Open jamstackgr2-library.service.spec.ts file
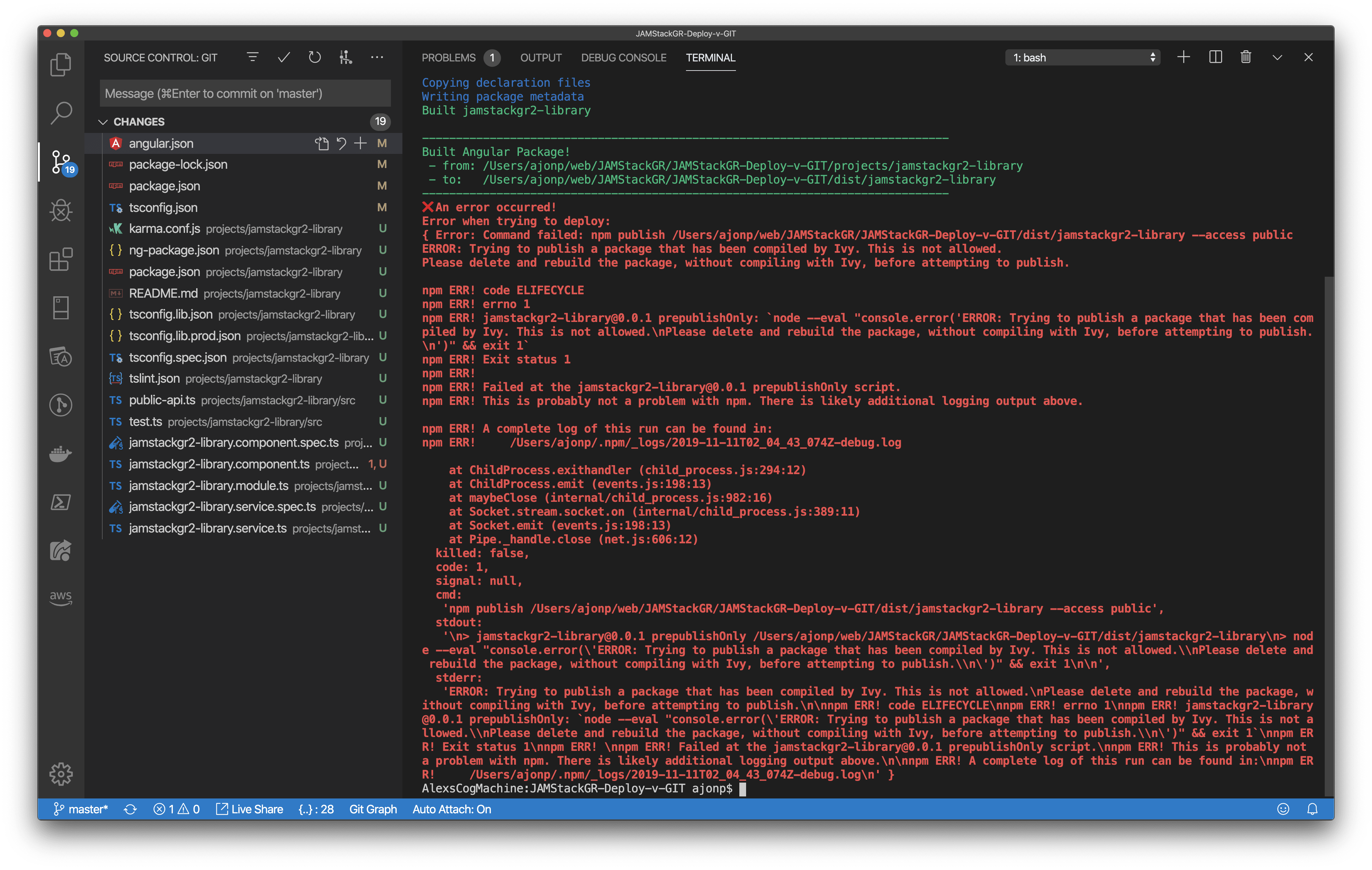 [243, 507]
